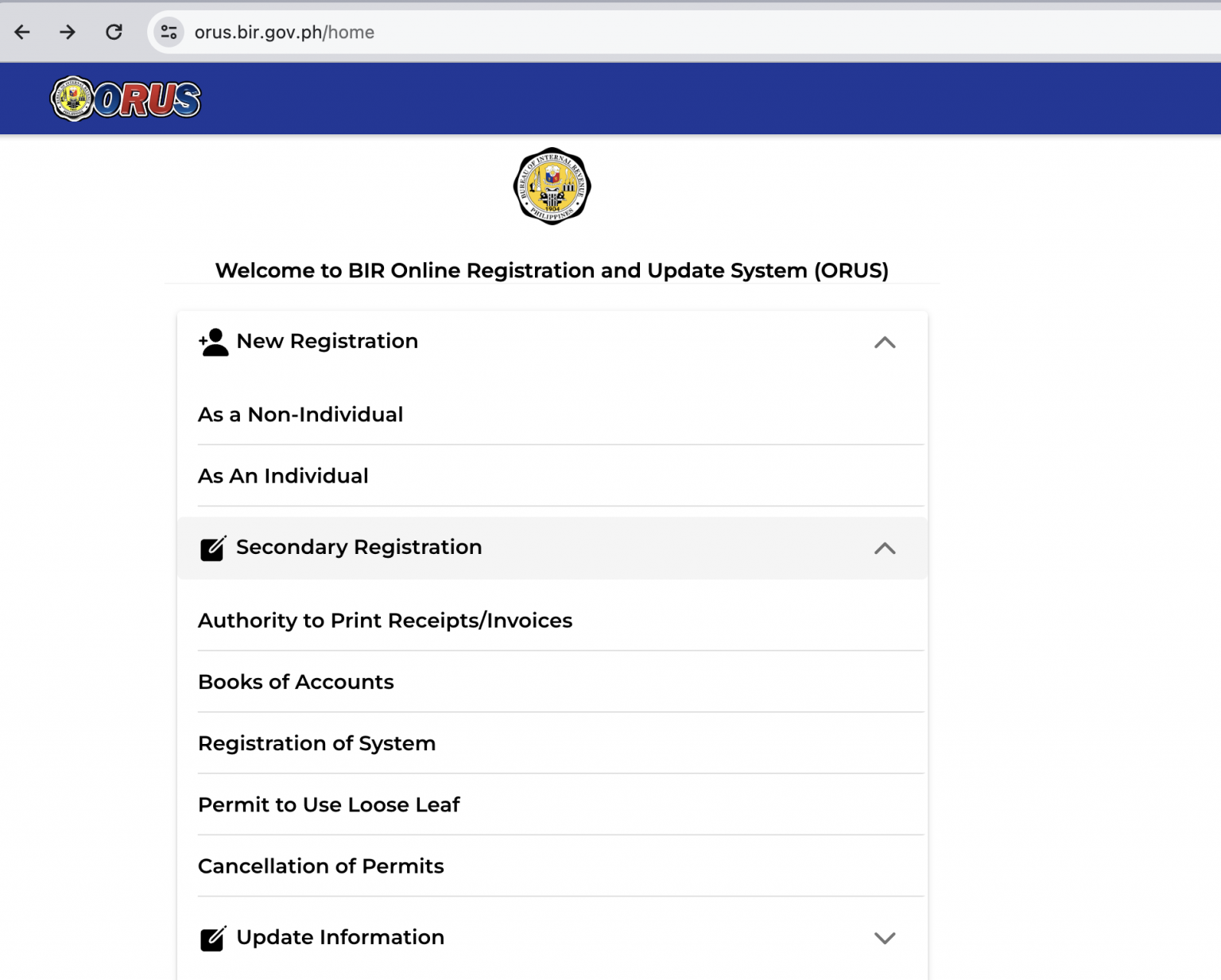Click the Bureau of Internal Revenue seal
Screen dimensions: 1221x980
pyautogui.click(x=552, y=186)
